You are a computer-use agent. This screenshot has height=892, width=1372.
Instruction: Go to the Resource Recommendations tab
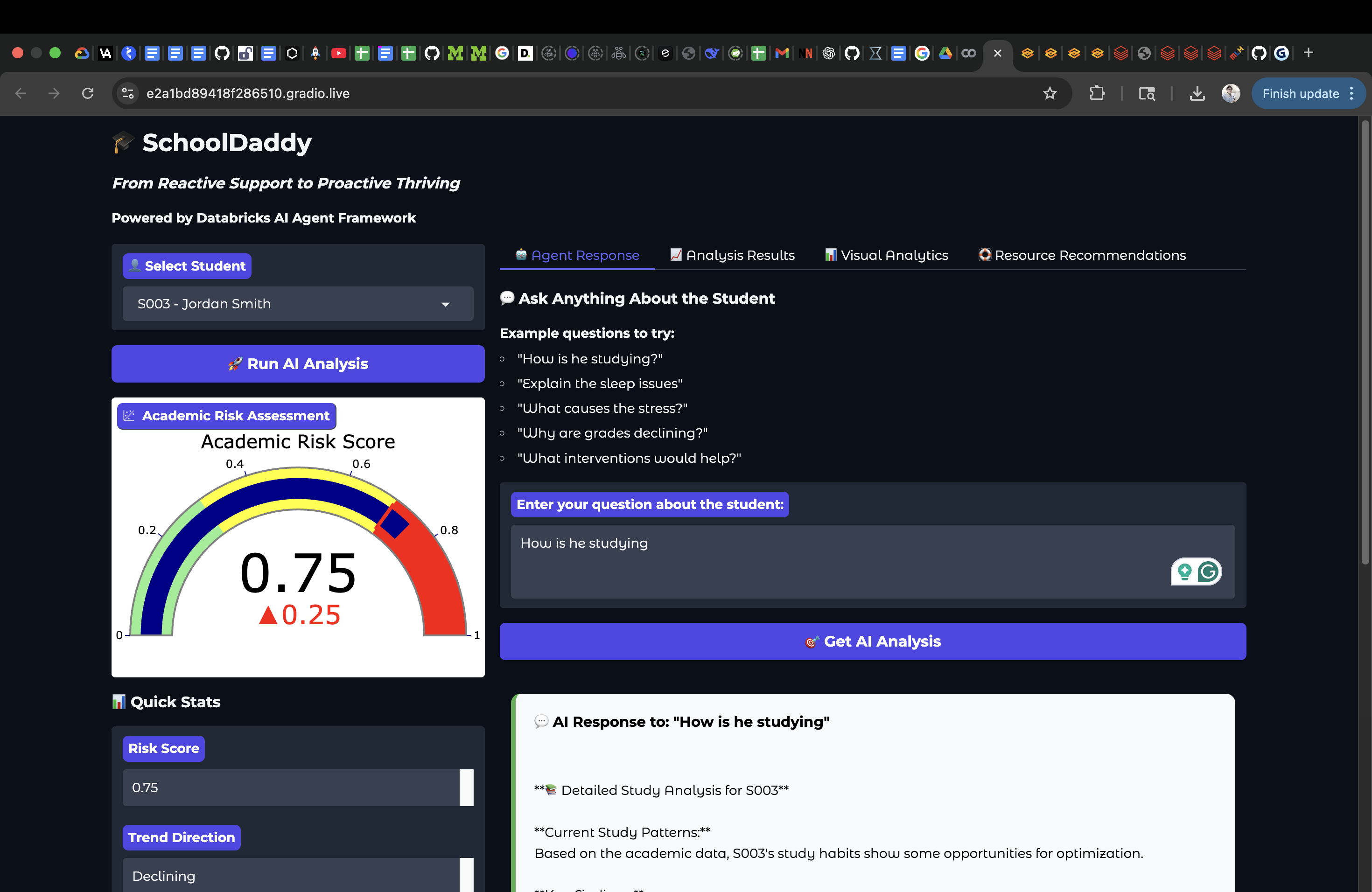pyautogui.click(x=1081, y=255)
